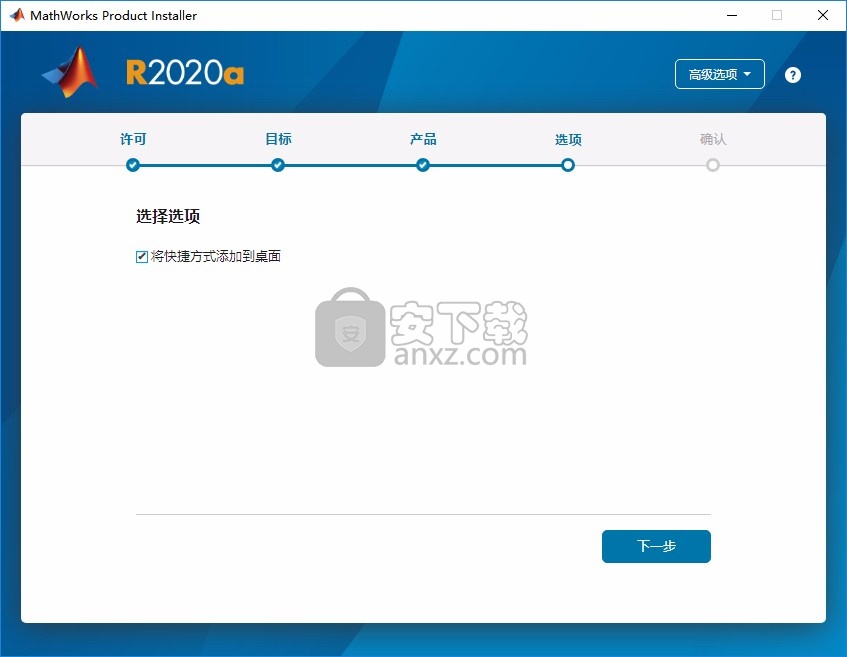Select the 选项 step label

568,140
